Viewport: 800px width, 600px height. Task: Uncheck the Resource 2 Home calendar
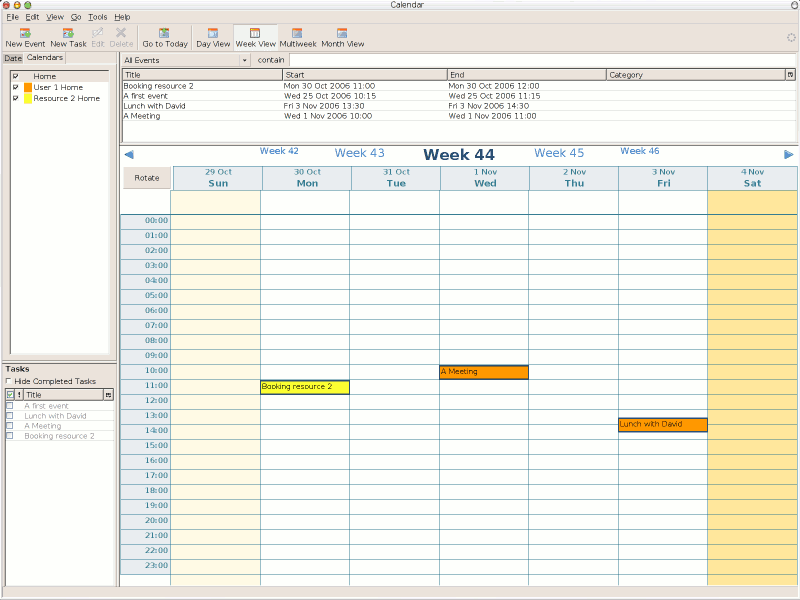15,99
